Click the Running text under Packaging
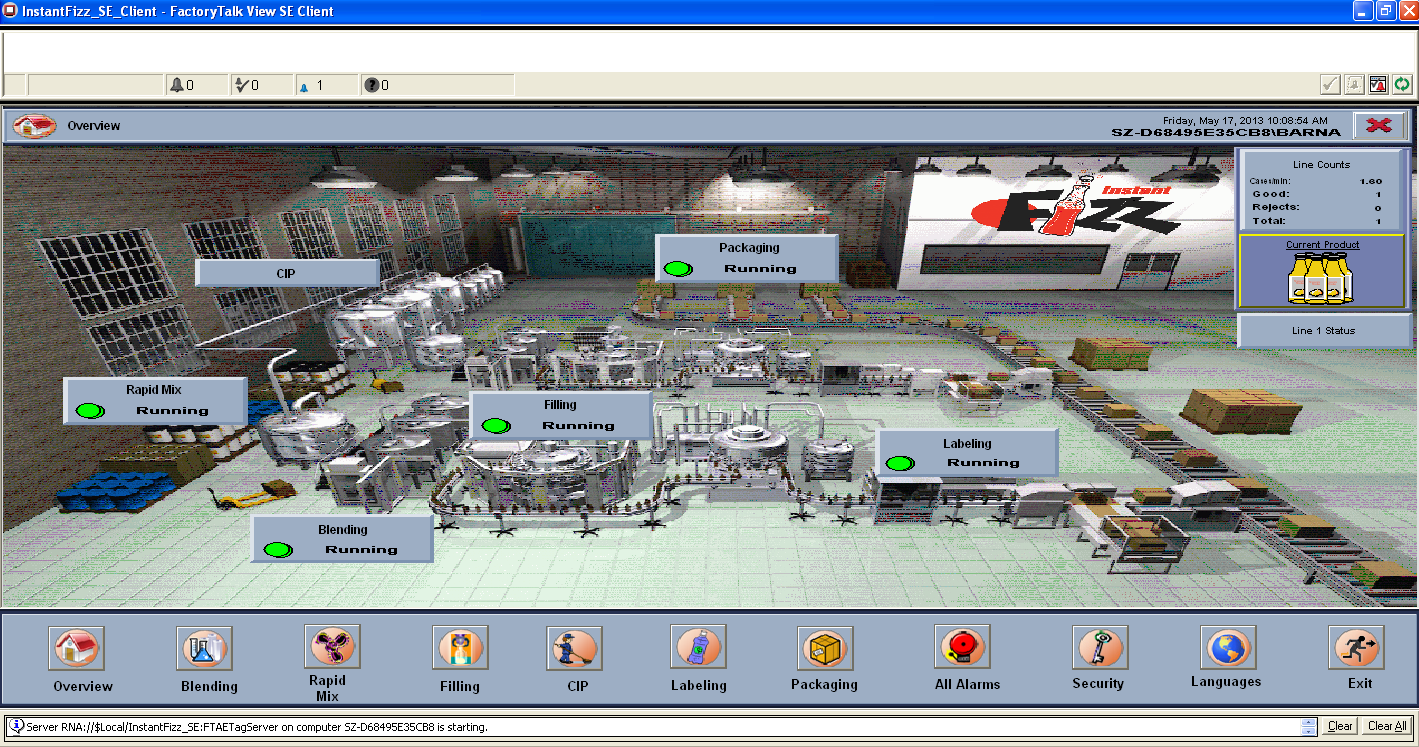The image size is (1419, 747). (760, 268)
